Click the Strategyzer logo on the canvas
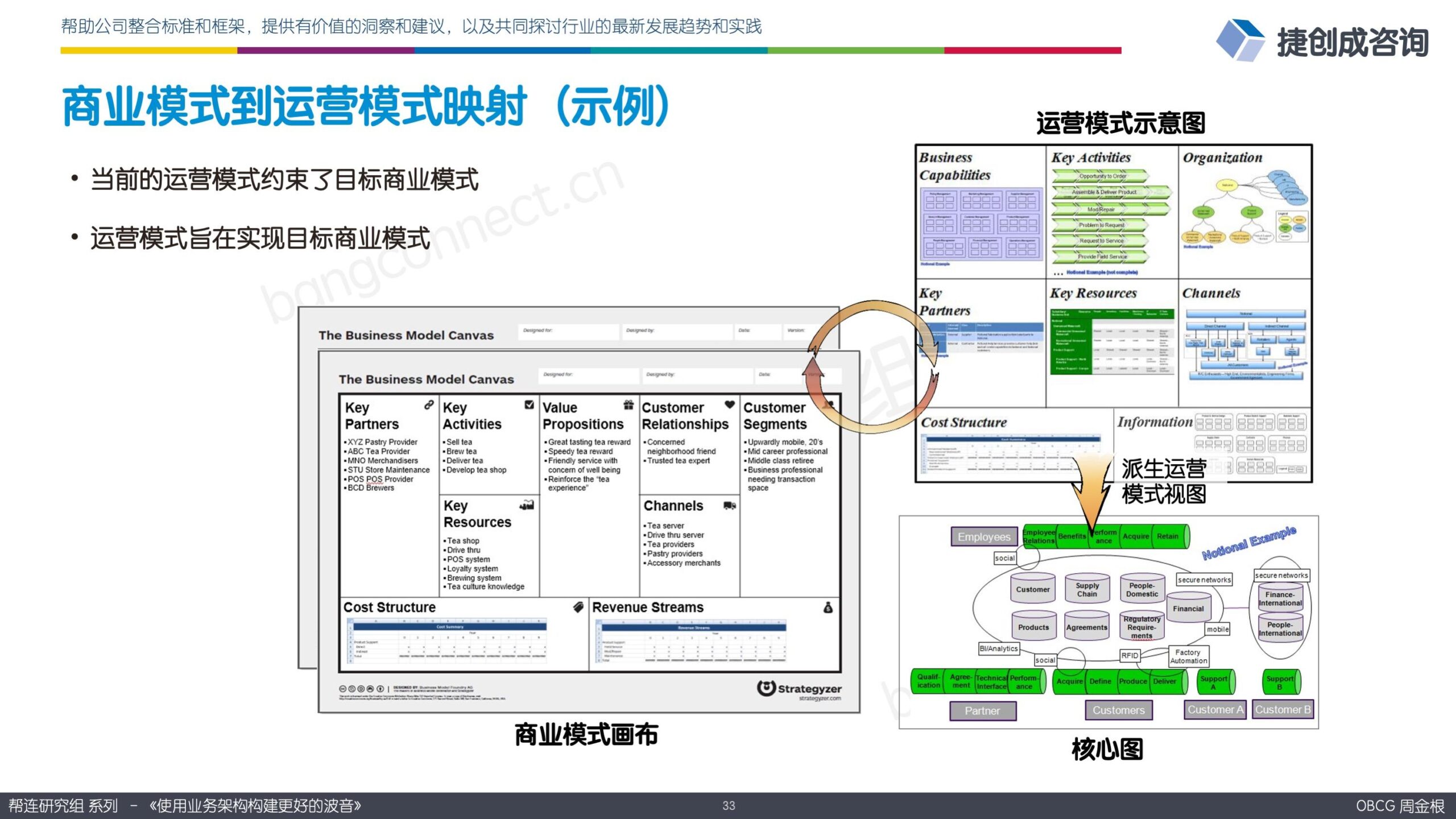Screen dimensions: 1456x819 pos(799,689)
